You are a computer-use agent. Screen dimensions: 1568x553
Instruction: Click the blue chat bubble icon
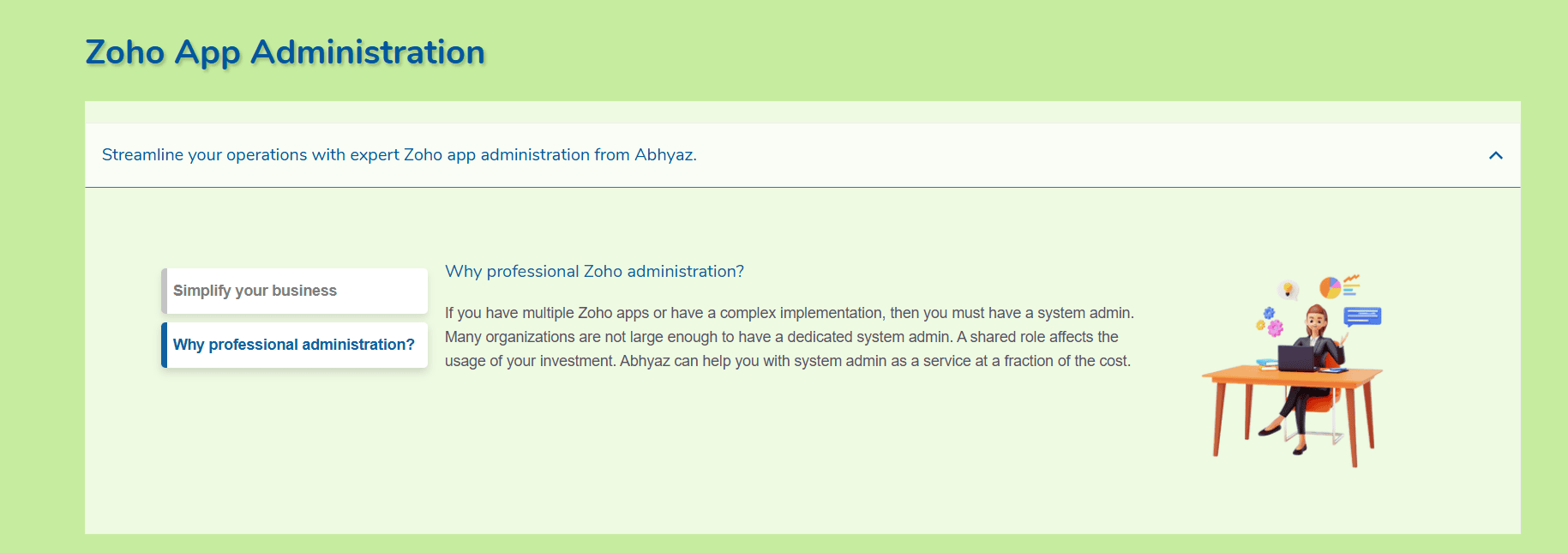pos(1362,316)
